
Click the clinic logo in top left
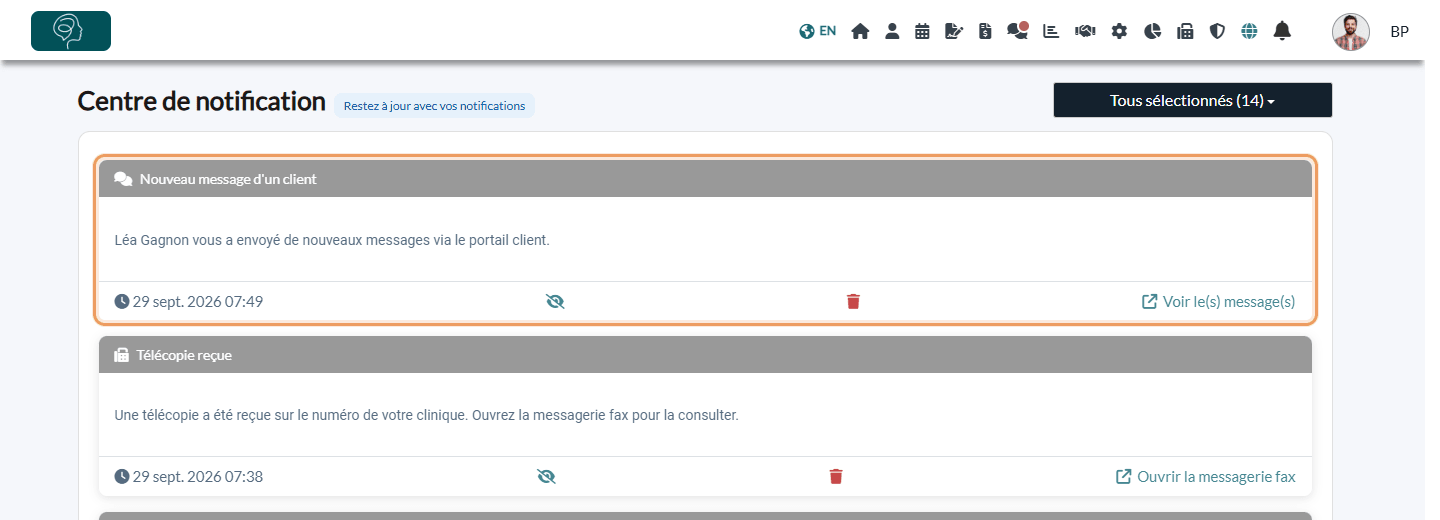click(71, 31)
